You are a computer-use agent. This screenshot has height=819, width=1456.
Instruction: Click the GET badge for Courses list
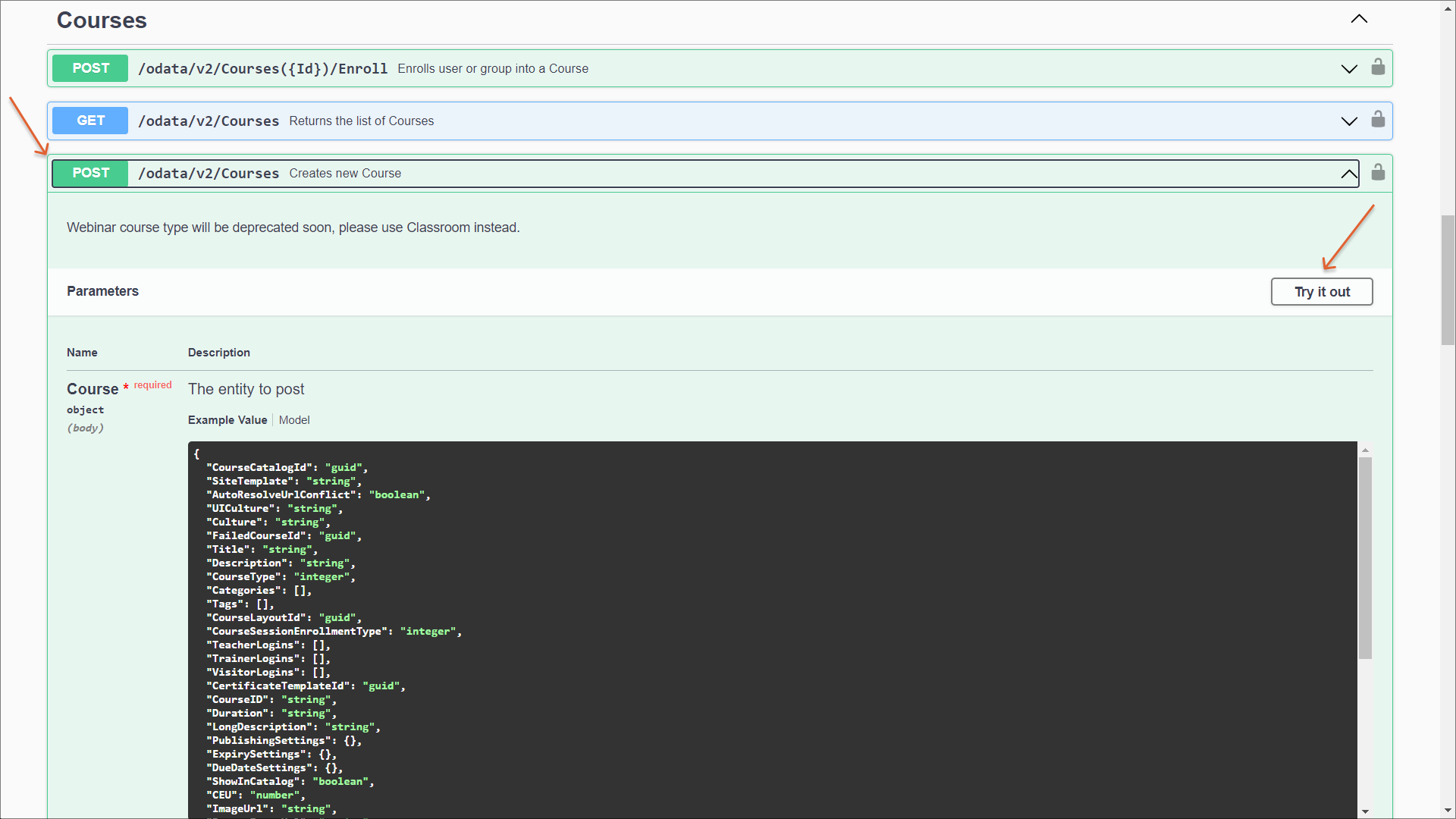tap(90, 121)
